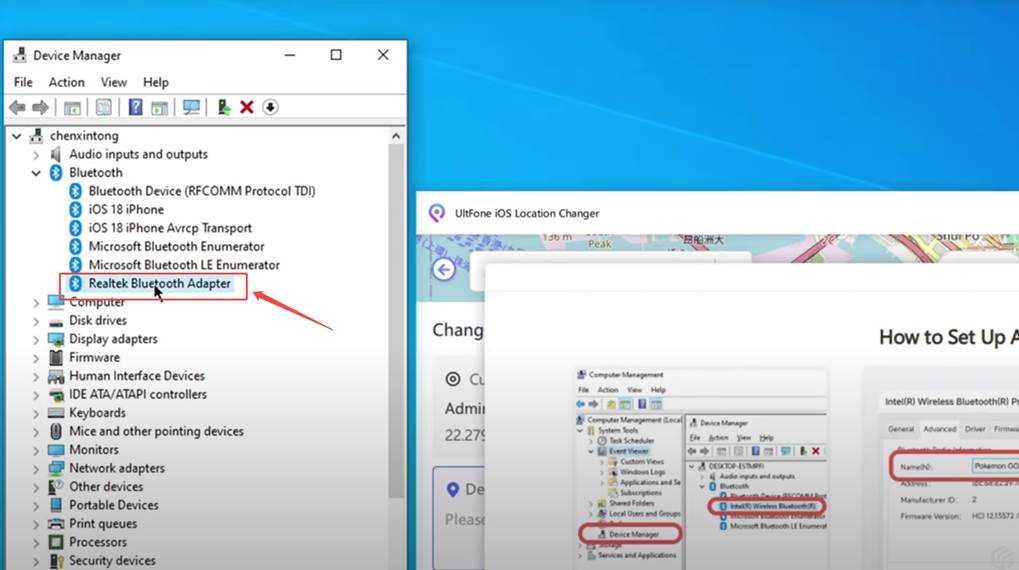Open the Help menu
Screen dimensions: 1019x570
pyautogui.click(x=156, y=82)
